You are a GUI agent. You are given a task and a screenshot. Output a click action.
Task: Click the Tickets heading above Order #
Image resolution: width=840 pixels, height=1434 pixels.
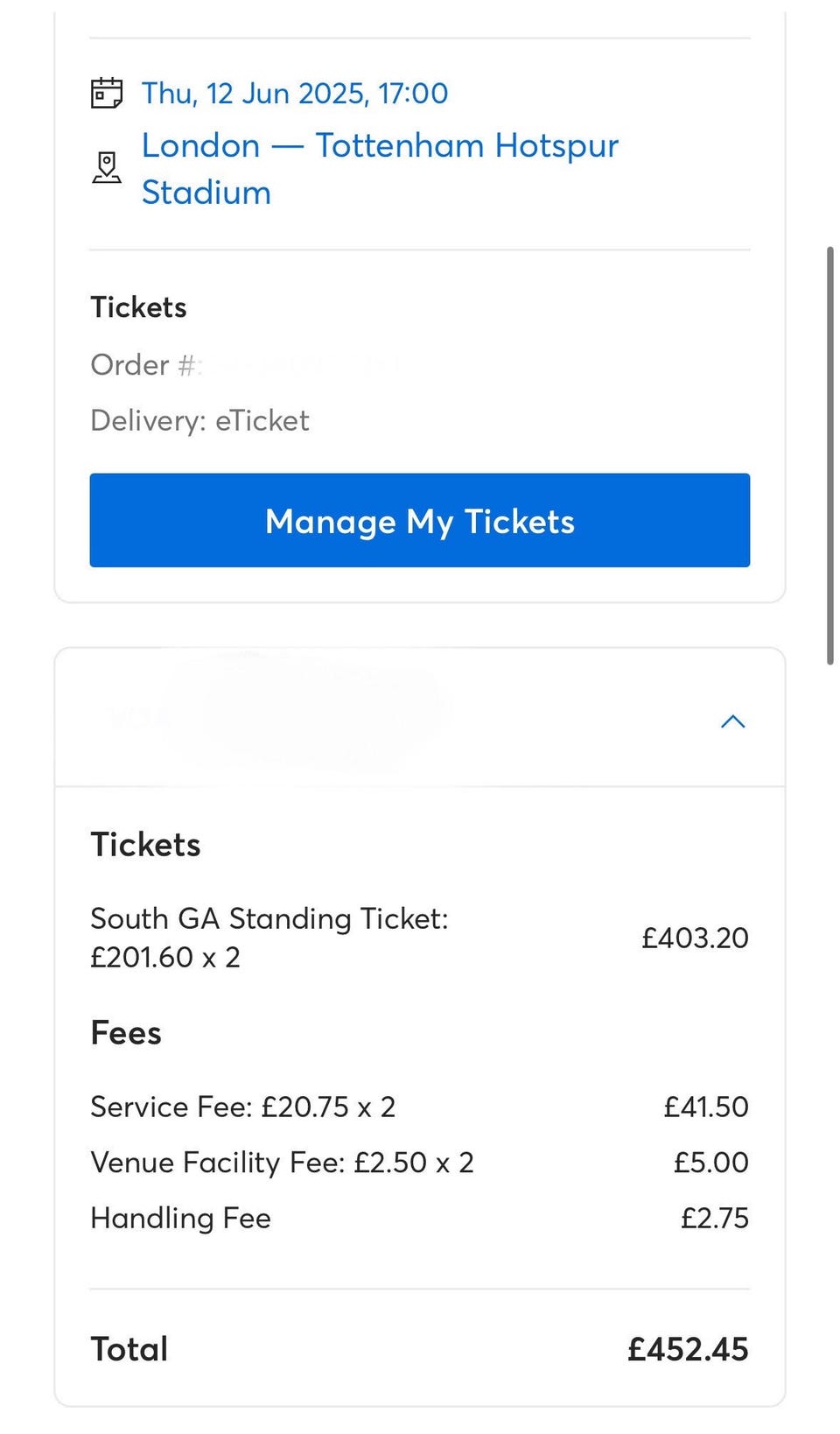(x=138, y=307)
